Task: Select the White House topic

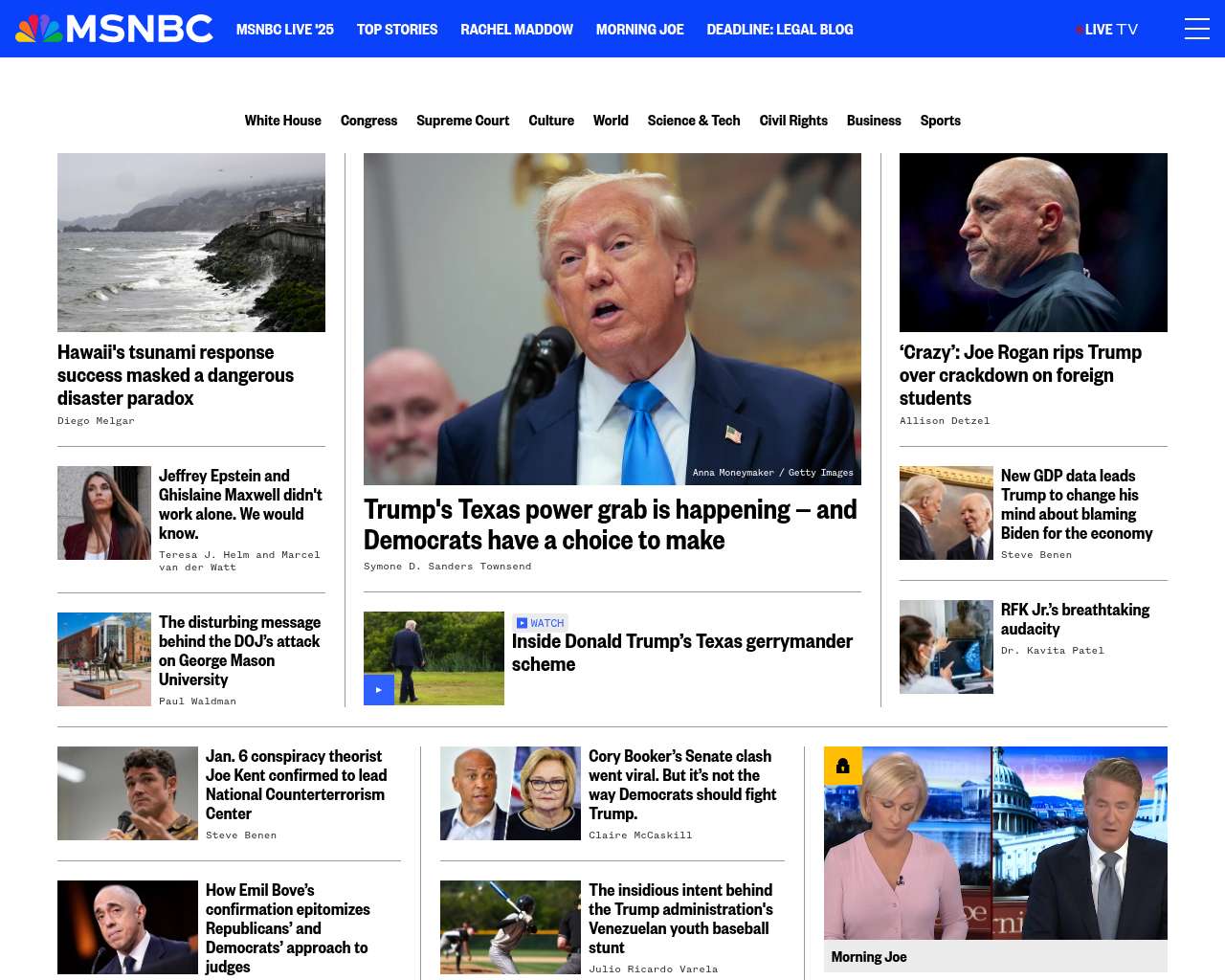Action: [x=283, y=121]
